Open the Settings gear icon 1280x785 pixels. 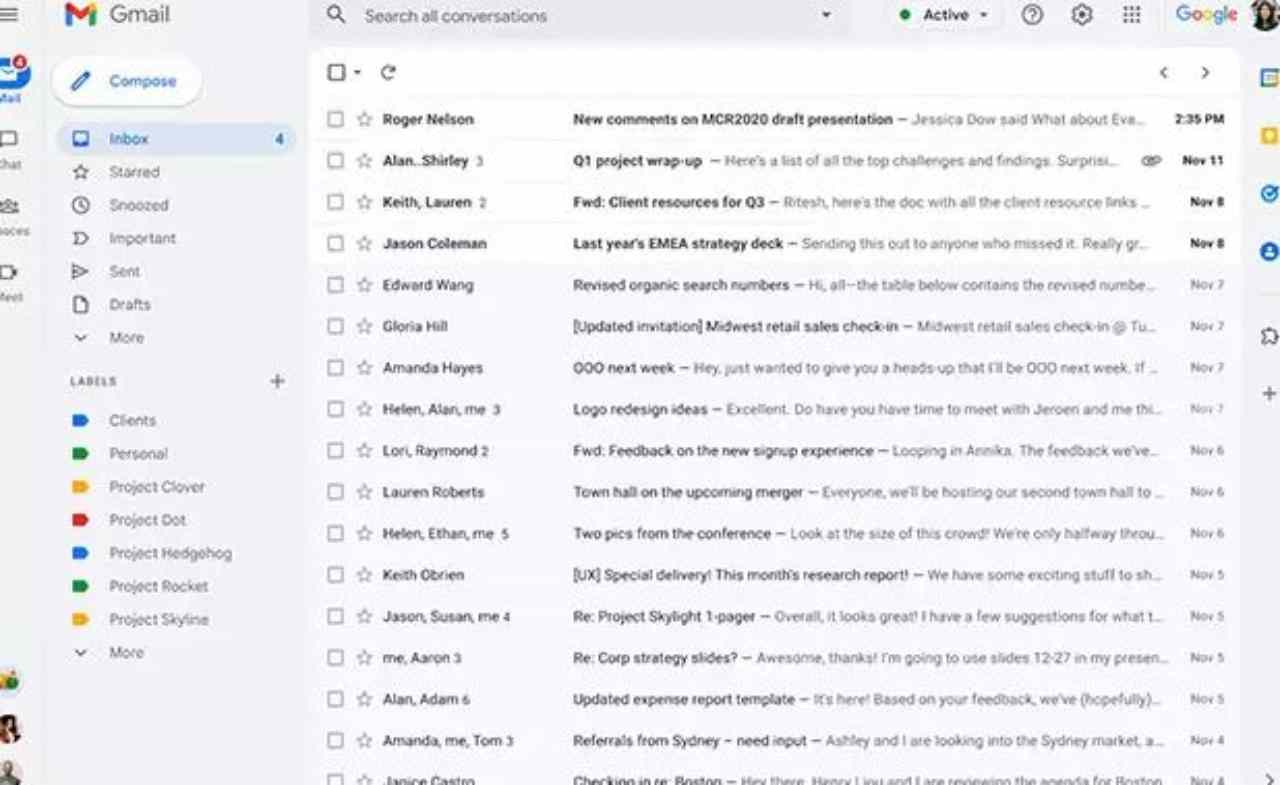tap(1081, 15)
